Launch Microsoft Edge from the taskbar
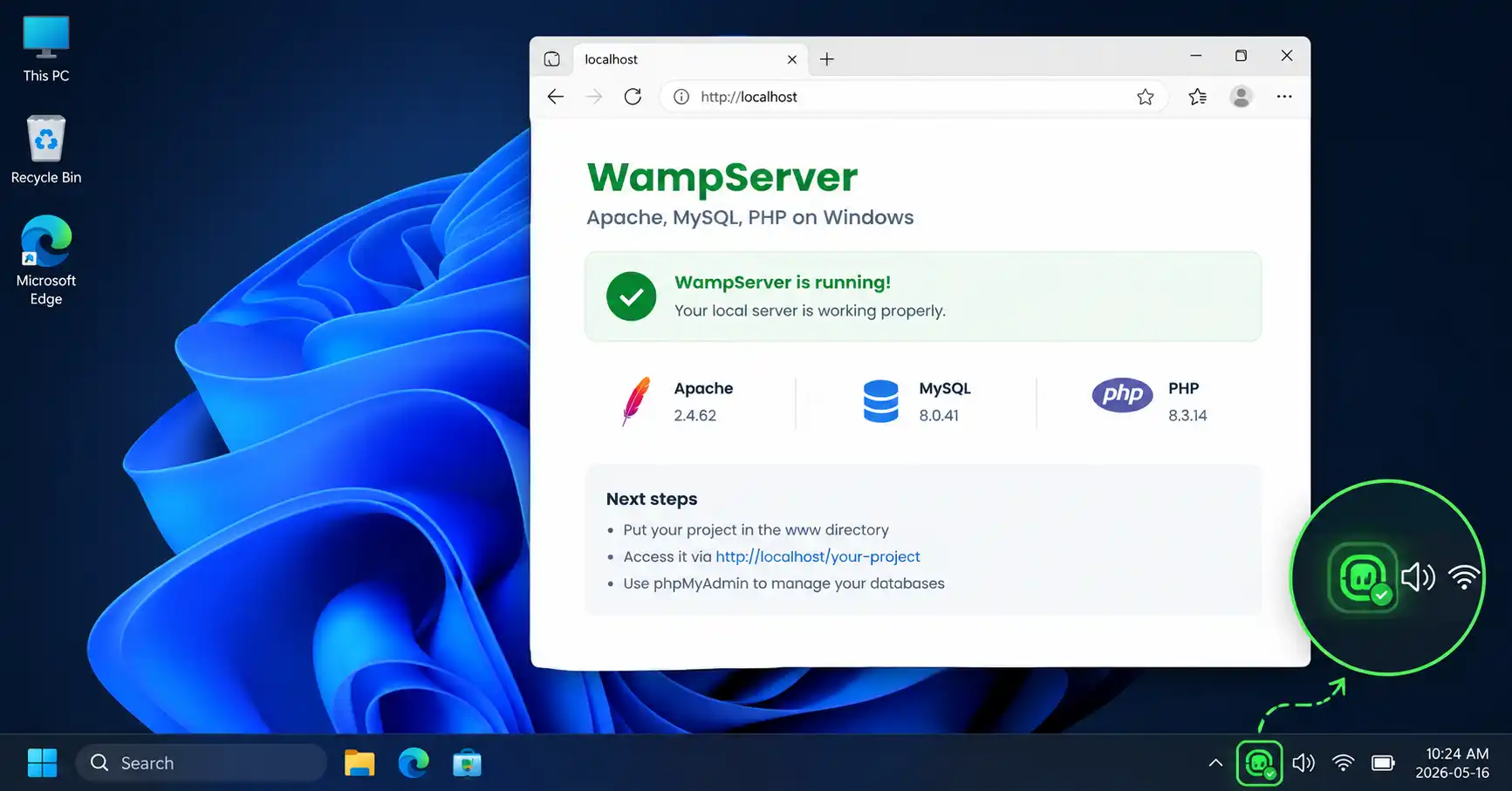 pos(414,763)
